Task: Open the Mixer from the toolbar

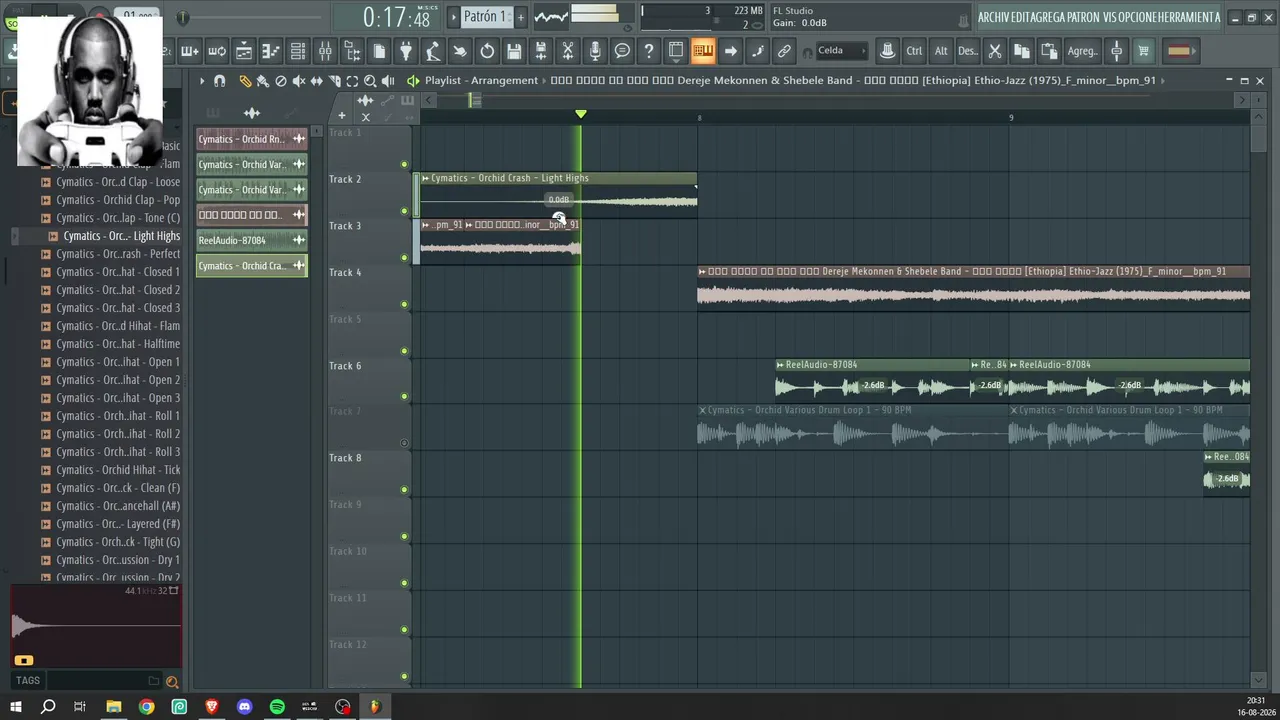Action: click(325, 51)
